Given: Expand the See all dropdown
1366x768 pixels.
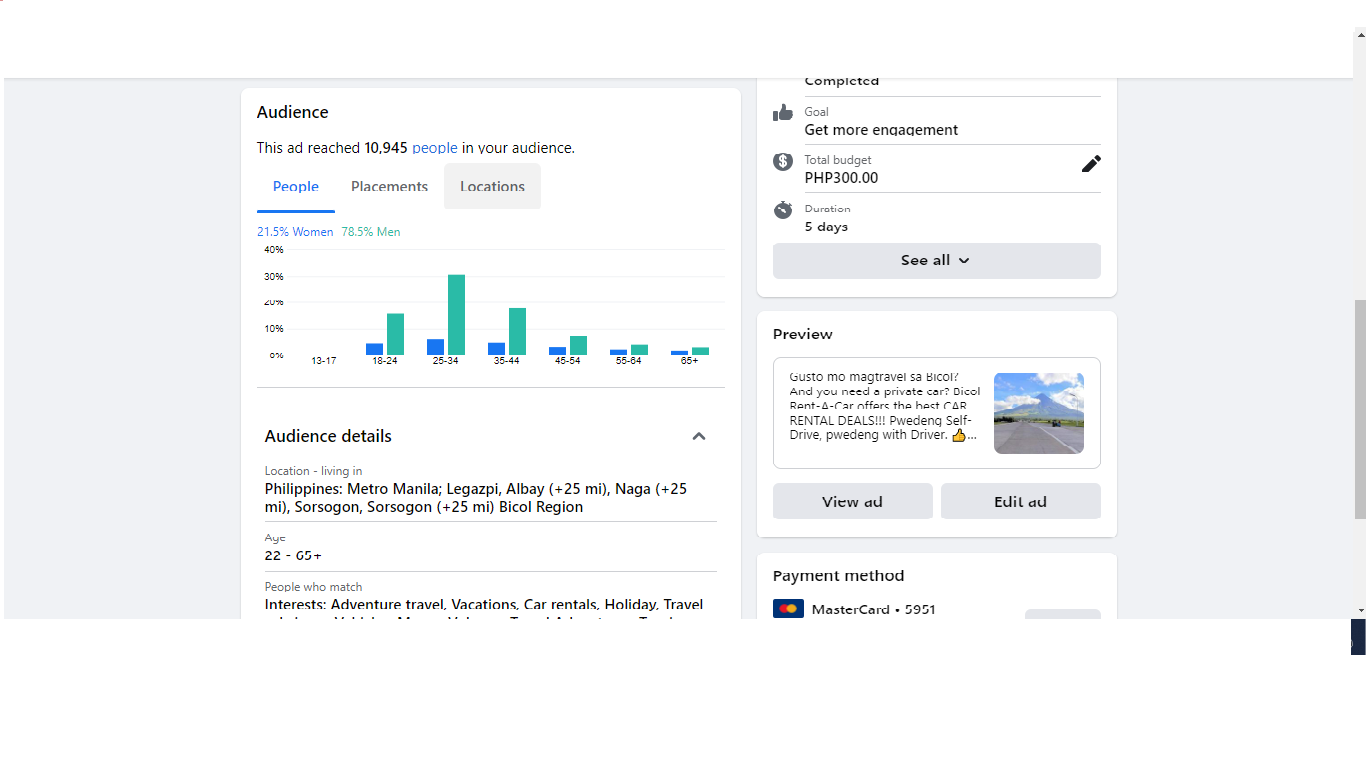Looking at the screenshot, I should click(936, 261).
